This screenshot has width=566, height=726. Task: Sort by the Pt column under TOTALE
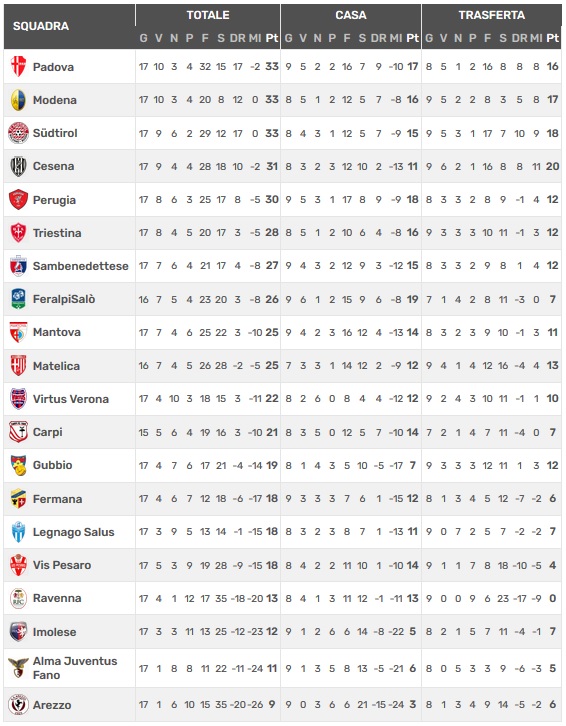click(272, 38)
